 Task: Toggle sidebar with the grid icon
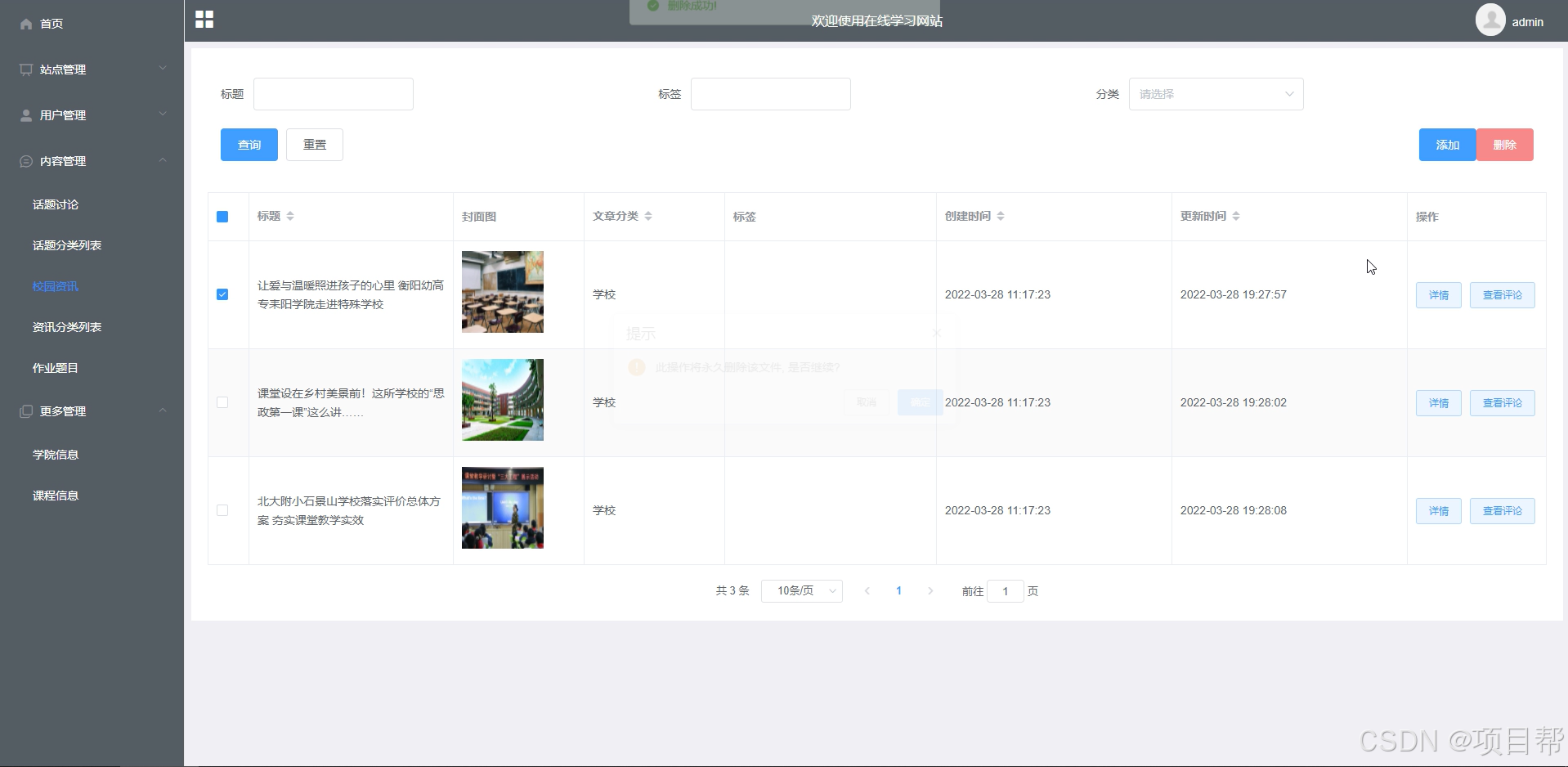coord(204,20)
